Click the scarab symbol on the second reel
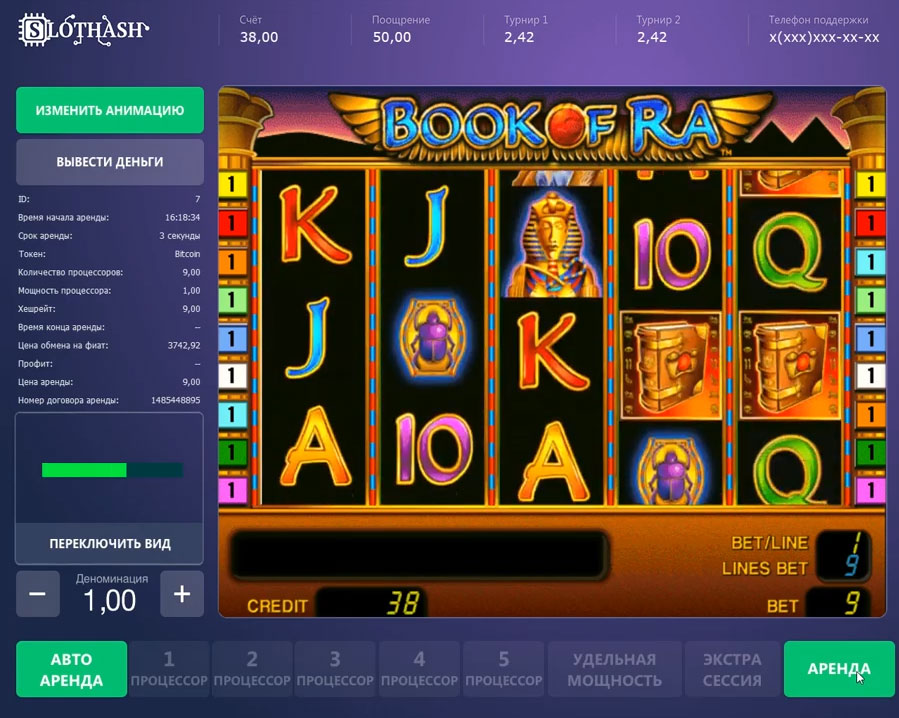The width and height of the screenshot is (899, 718). tap(433, 337)
